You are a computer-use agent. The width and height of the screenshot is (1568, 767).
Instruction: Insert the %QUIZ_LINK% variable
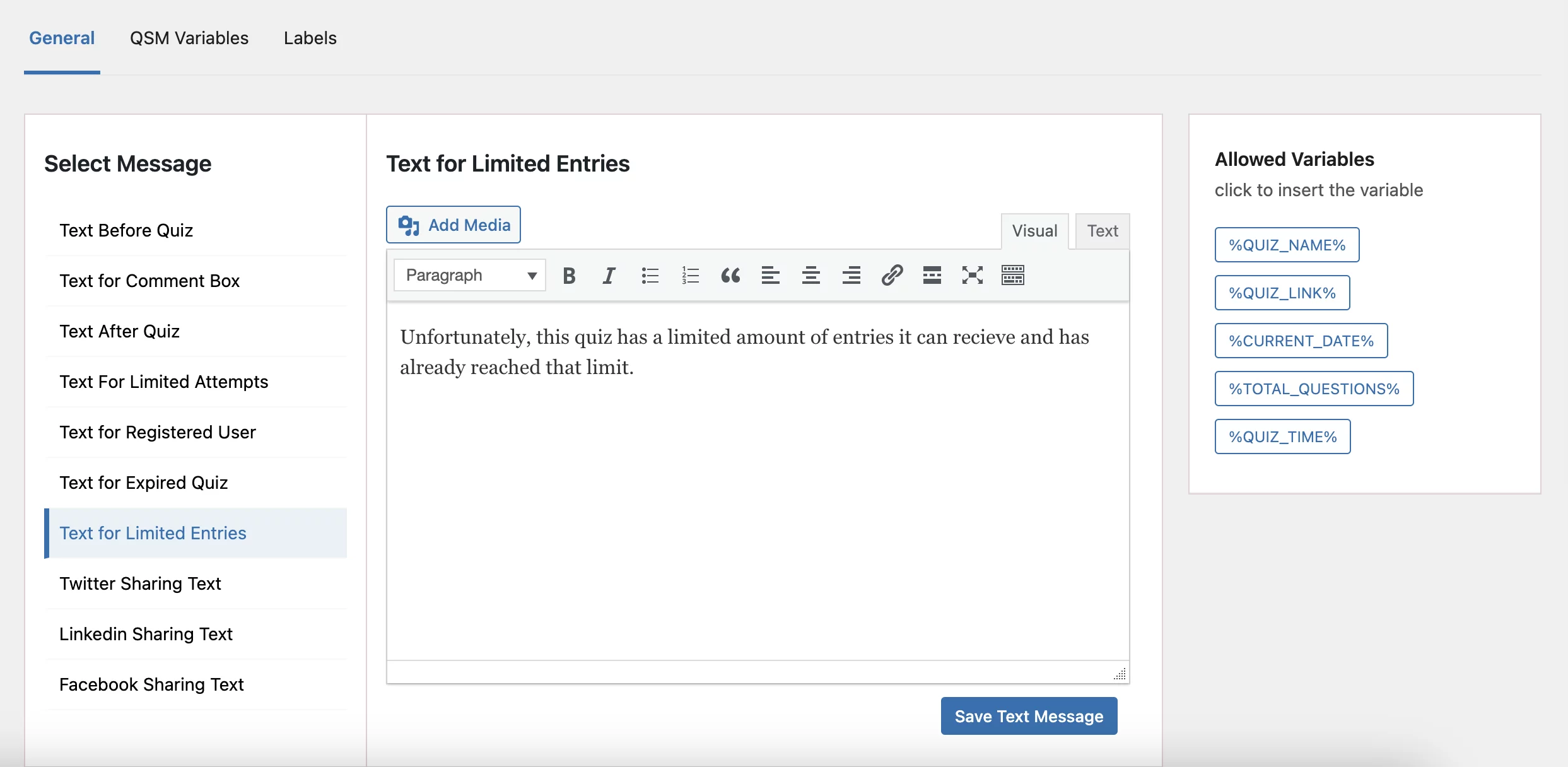[x=1282, y=293]
